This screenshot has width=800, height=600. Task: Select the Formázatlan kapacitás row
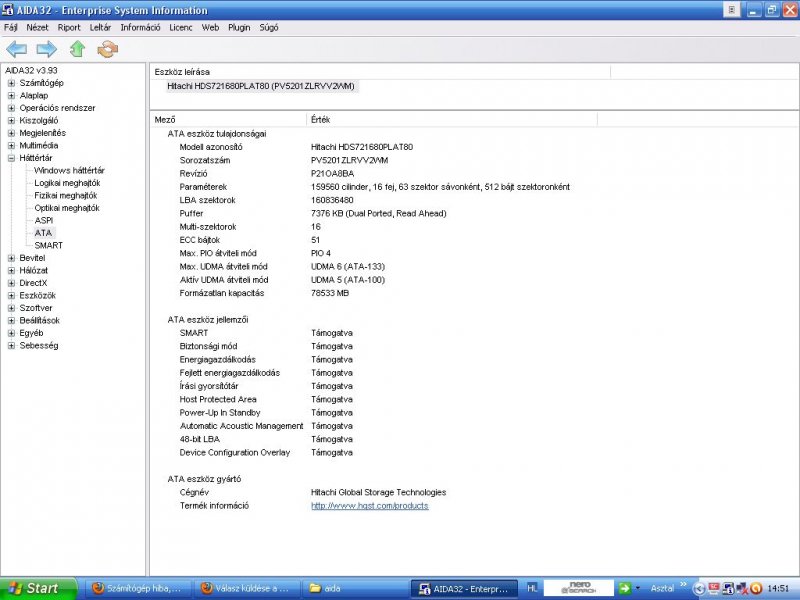pos(264,293)
